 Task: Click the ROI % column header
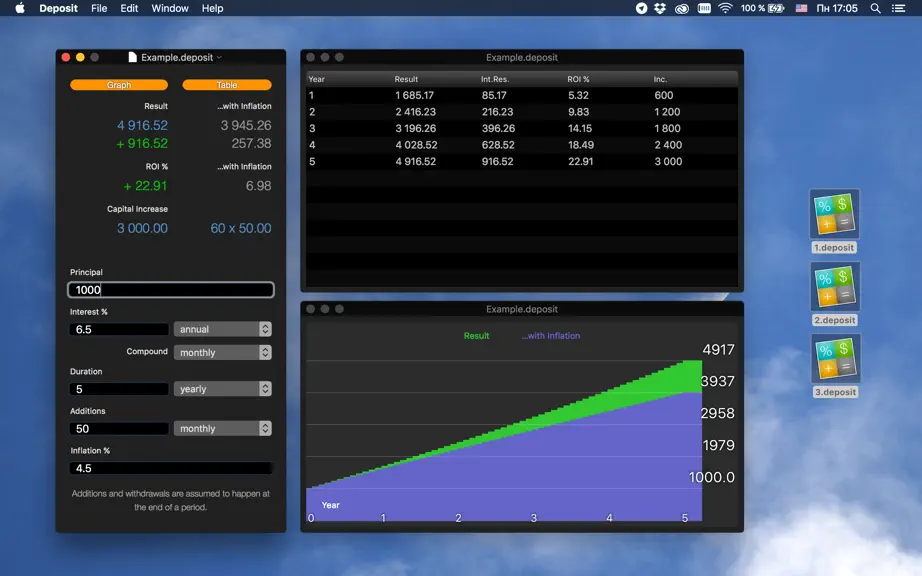(578, 79)
